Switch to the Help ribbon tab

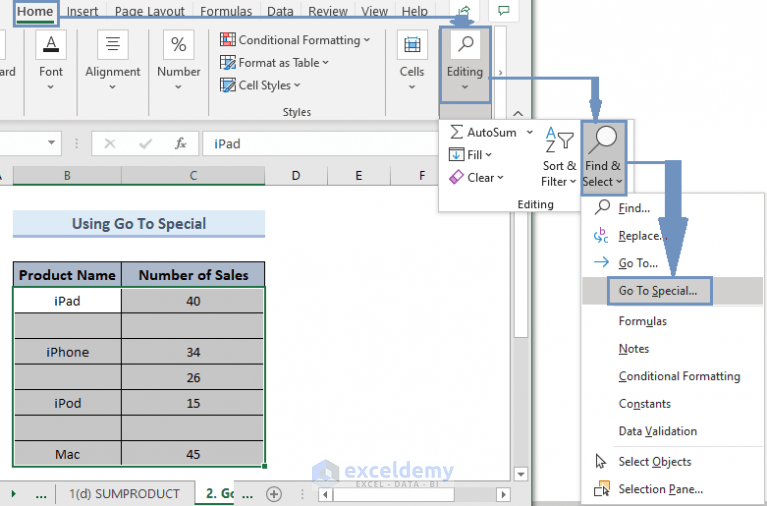[x=414, y=11]
